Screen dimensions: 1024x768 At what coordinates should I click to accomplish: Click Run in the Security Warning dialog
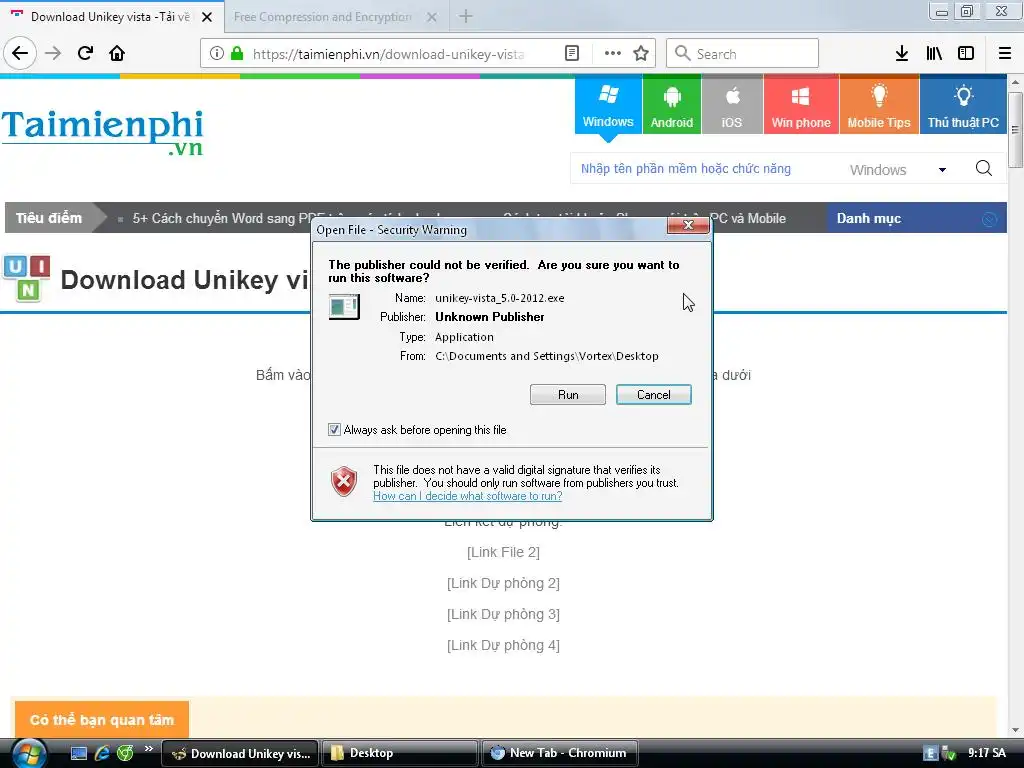[x=568, y=394]
